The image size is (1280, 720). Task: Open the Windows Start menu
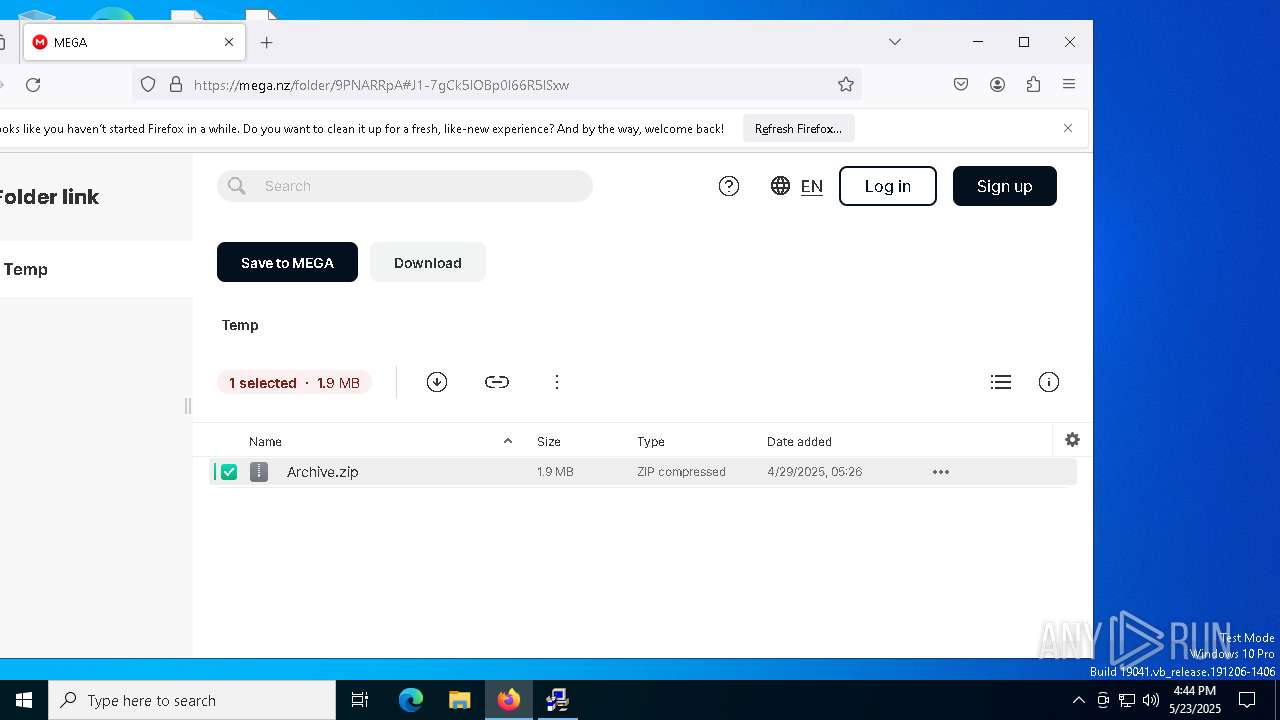(24, 700)
